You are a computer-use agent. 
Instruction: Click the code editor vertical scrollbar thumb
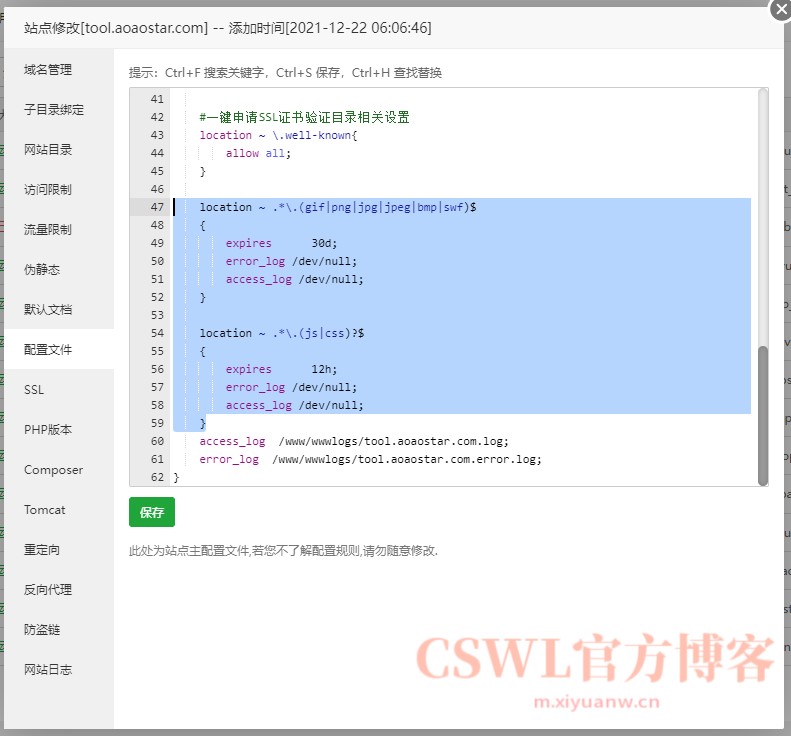click(763, 413)
